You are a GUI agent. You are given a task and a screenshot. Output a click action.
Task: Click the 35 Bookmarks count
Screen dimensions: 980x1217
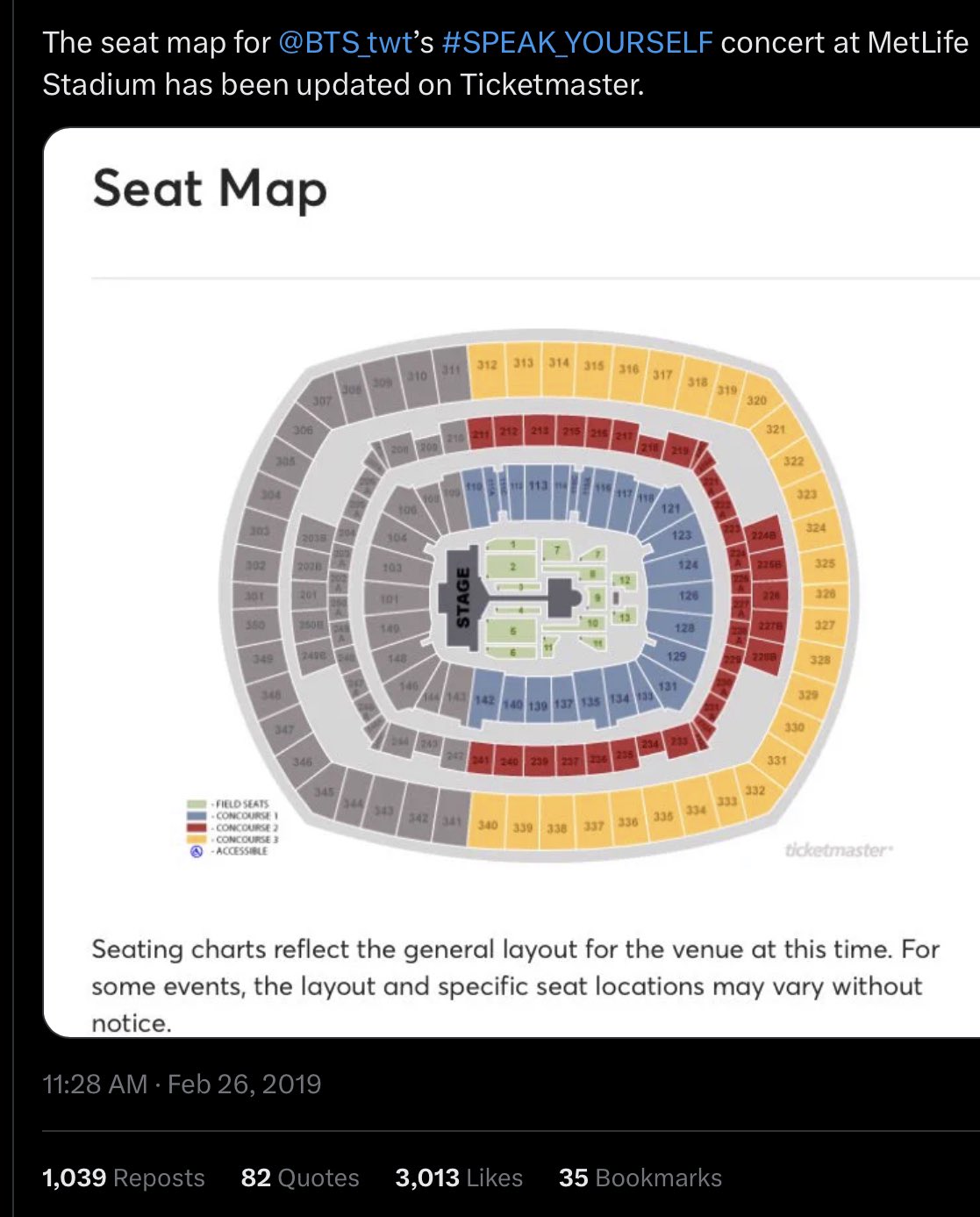tap(640, 1178)
